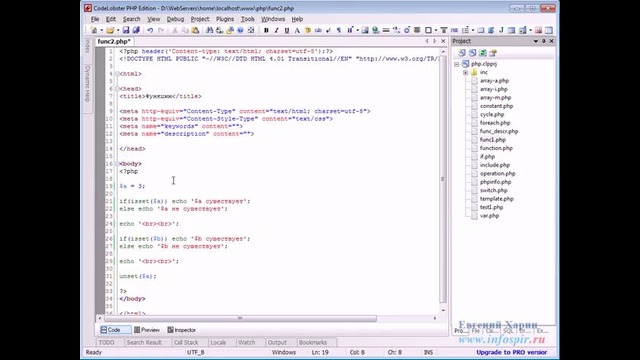Undo the last edit
640x360 pixels.
150,30
